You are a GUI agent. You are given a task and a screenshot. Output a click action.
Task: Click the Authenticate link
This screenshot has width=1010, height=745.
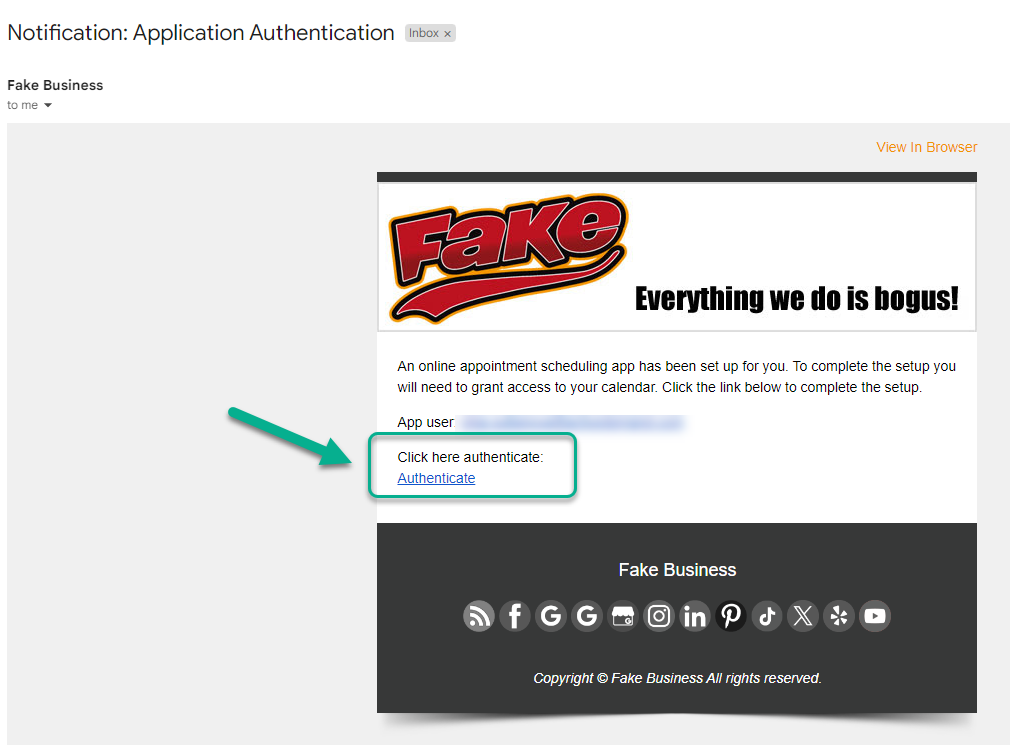[436, 478]
